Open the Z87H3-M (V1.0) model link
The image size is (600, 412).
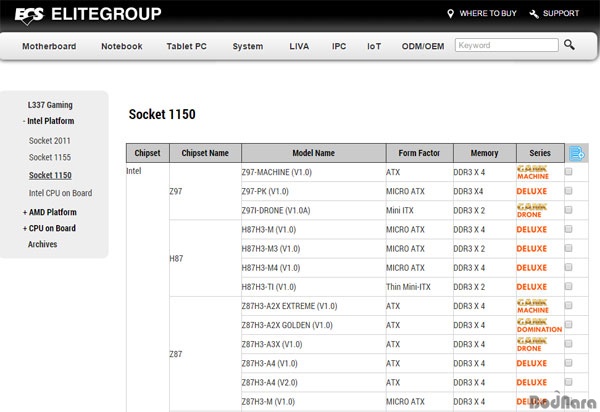coord(268,402)
